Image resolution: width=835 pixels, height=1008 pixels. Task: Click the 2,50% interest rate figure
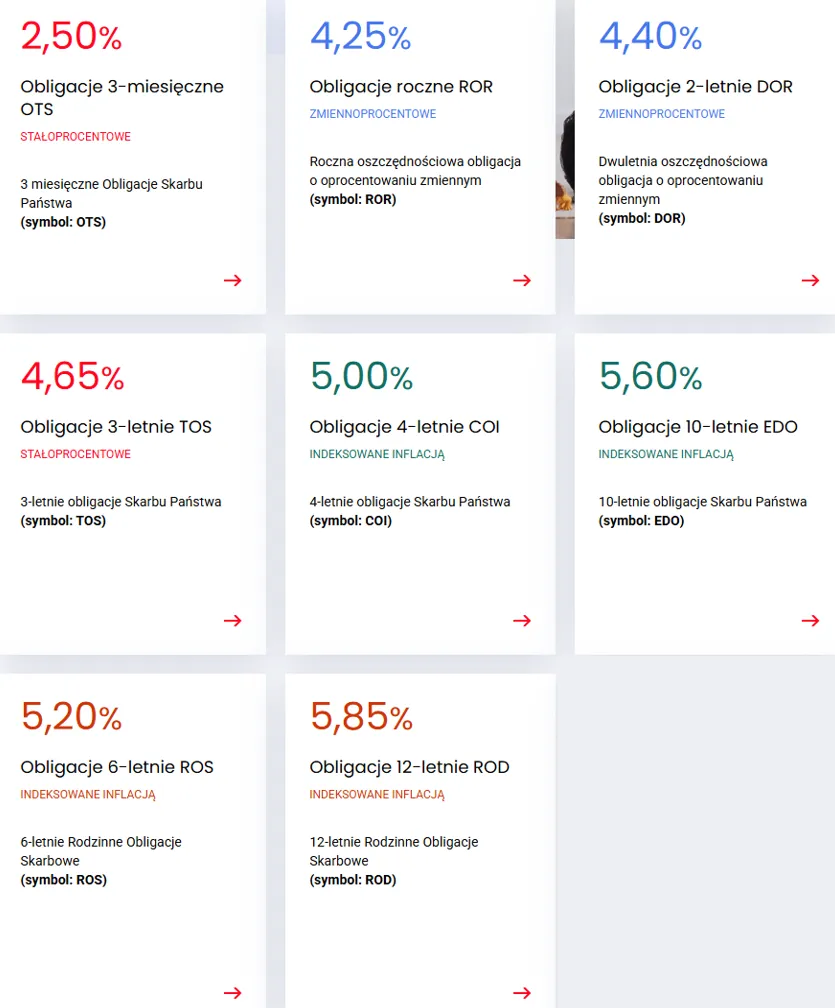[71, 37]
